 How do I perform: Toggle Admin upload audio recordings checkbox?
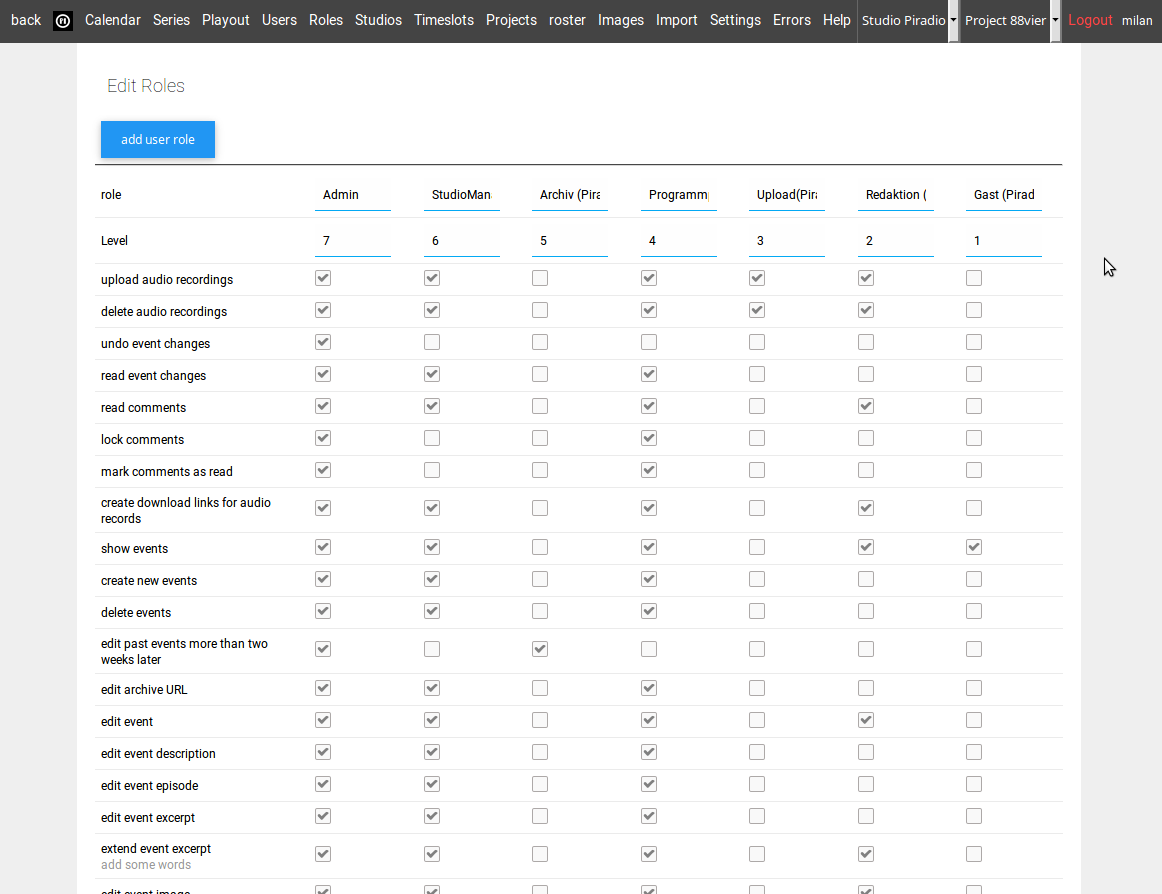[x=323, y=279]
